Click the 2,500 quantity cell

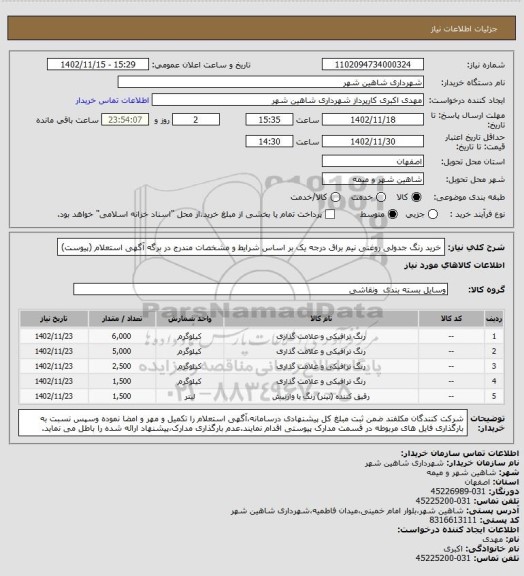tap(122, 366)
